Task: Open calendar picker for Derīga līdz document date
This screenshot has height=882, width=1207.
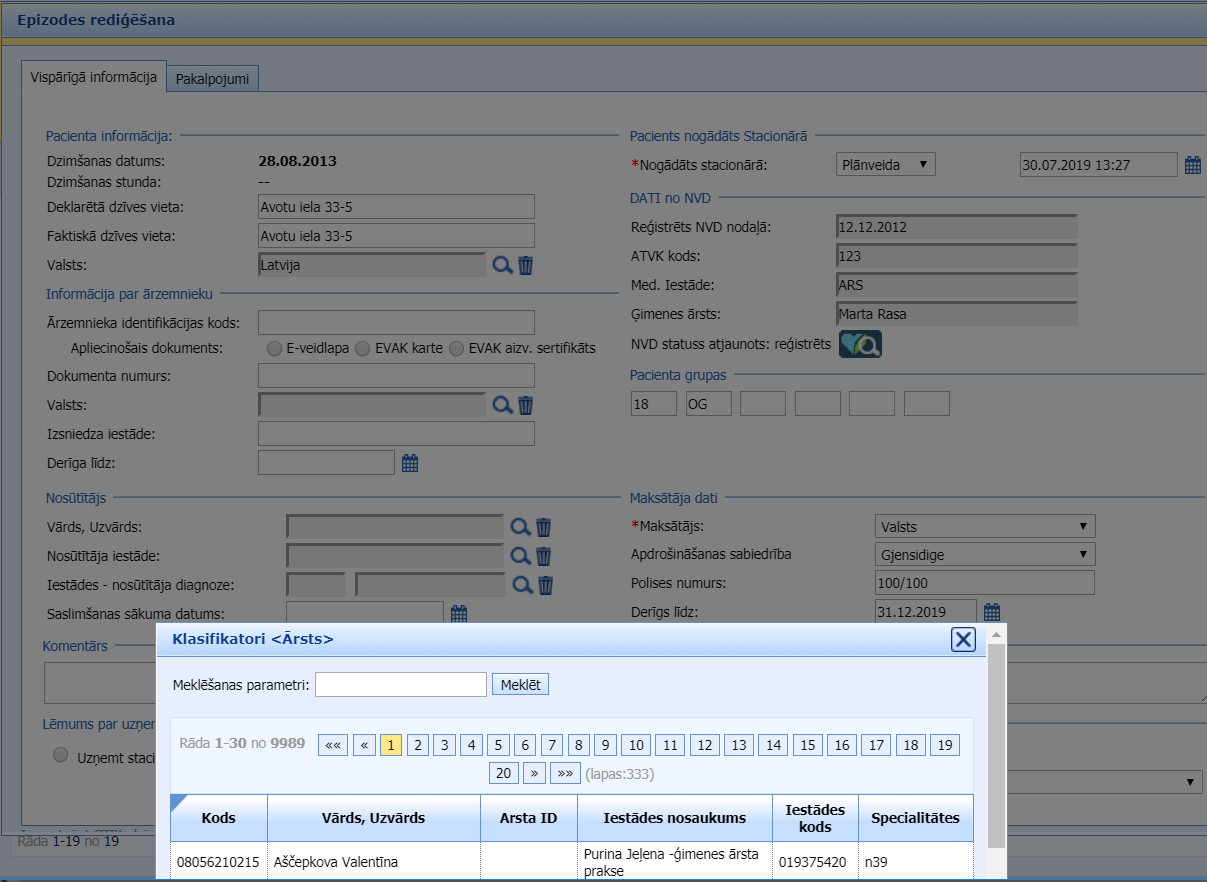Action: [410, 462]
